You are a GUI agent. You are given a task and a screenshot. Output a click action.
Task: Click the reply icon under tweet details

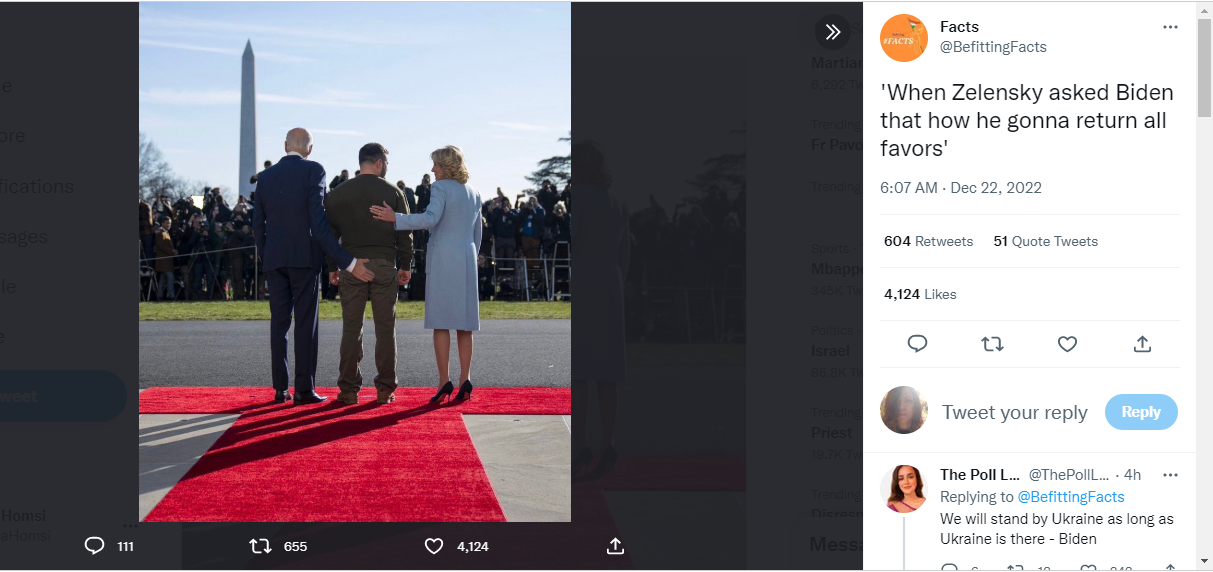tap(917, 344)
